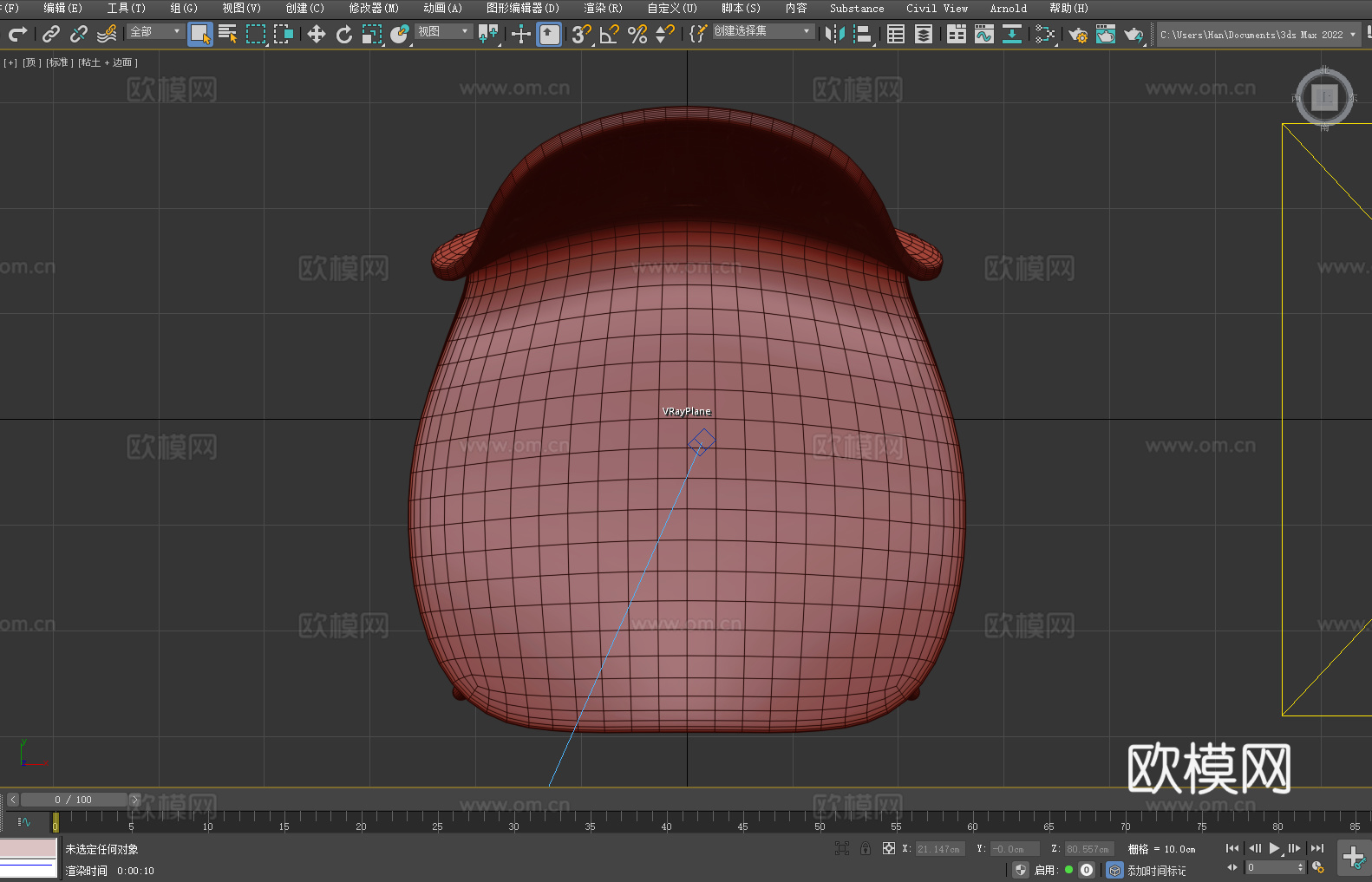Open reference coordinate system dropdown 视图

click(x=443, y=31)
